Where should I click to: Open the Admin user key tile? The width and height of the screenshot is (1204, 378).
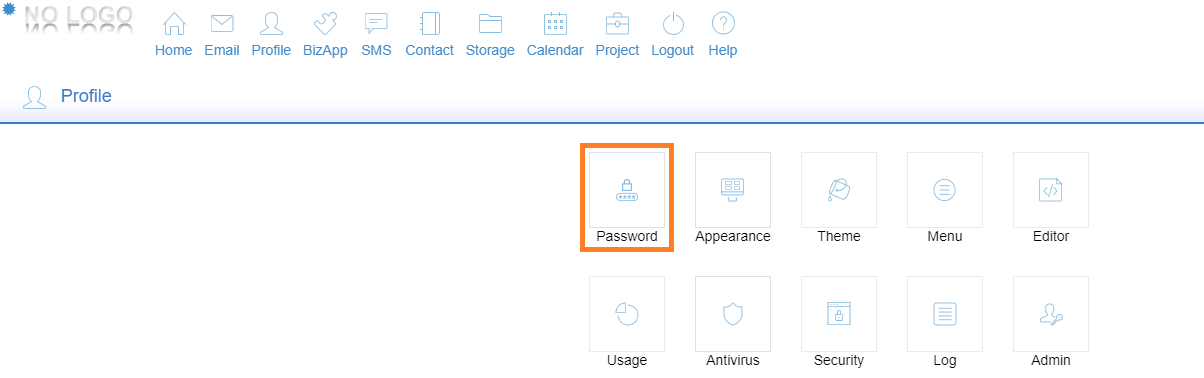[1051, 314]
